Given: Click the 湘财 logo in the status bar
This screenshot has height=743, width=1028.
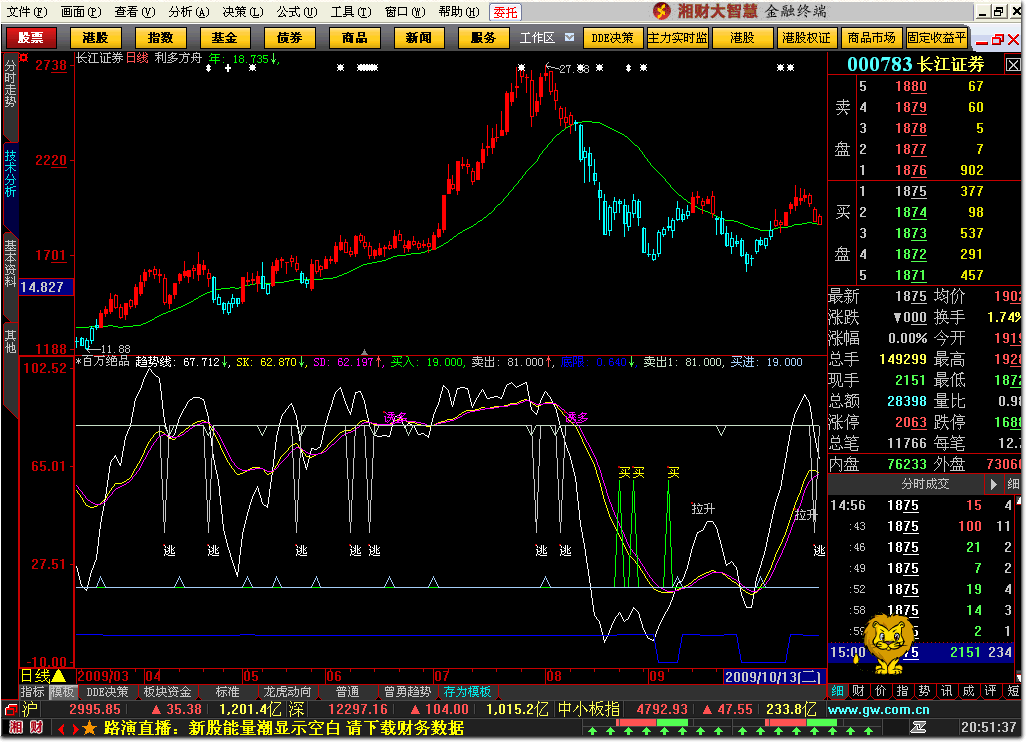Looking at the screenshot, I should [x=26, y=727].
